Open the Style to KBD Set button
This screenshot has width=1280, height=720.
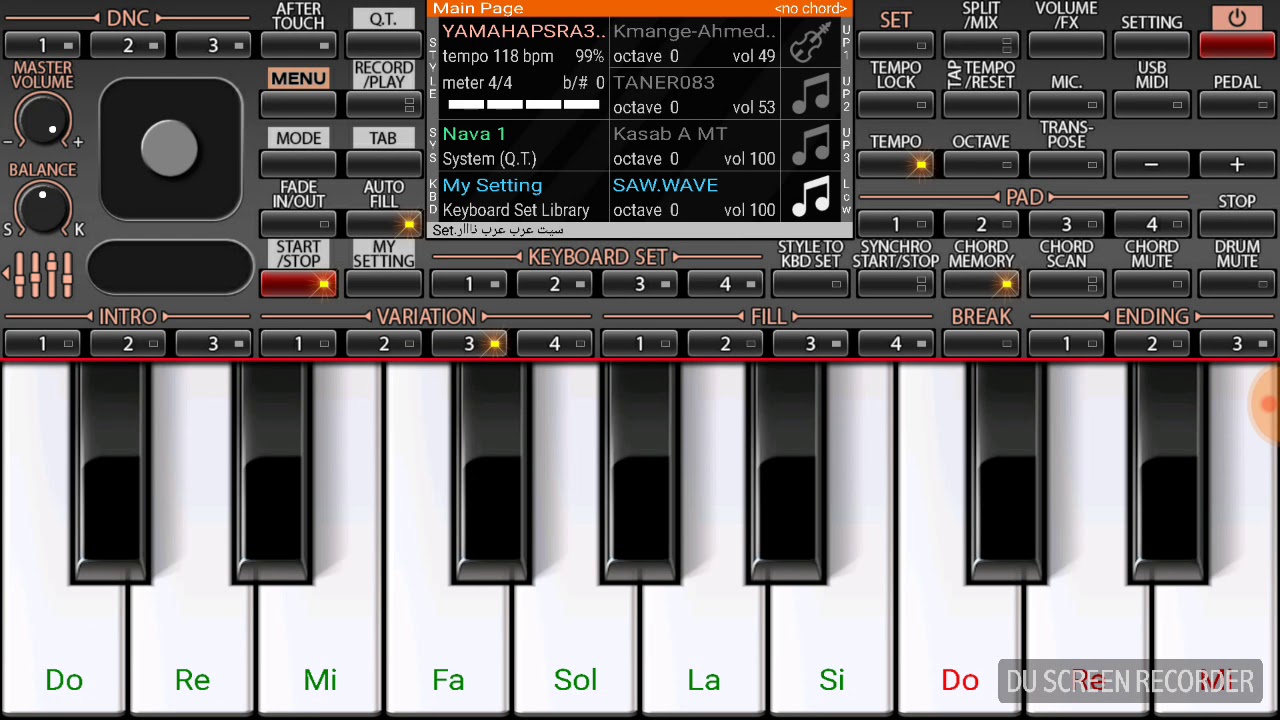pos(810,284)
